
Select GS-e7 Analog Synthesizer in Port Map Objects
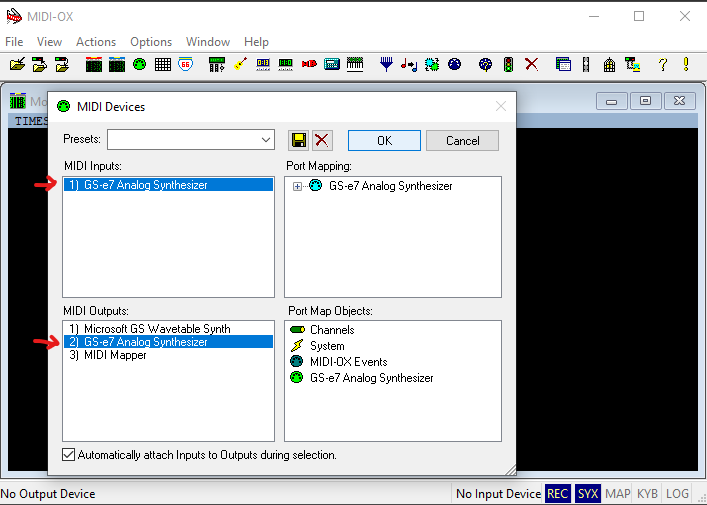coord(362,378)
